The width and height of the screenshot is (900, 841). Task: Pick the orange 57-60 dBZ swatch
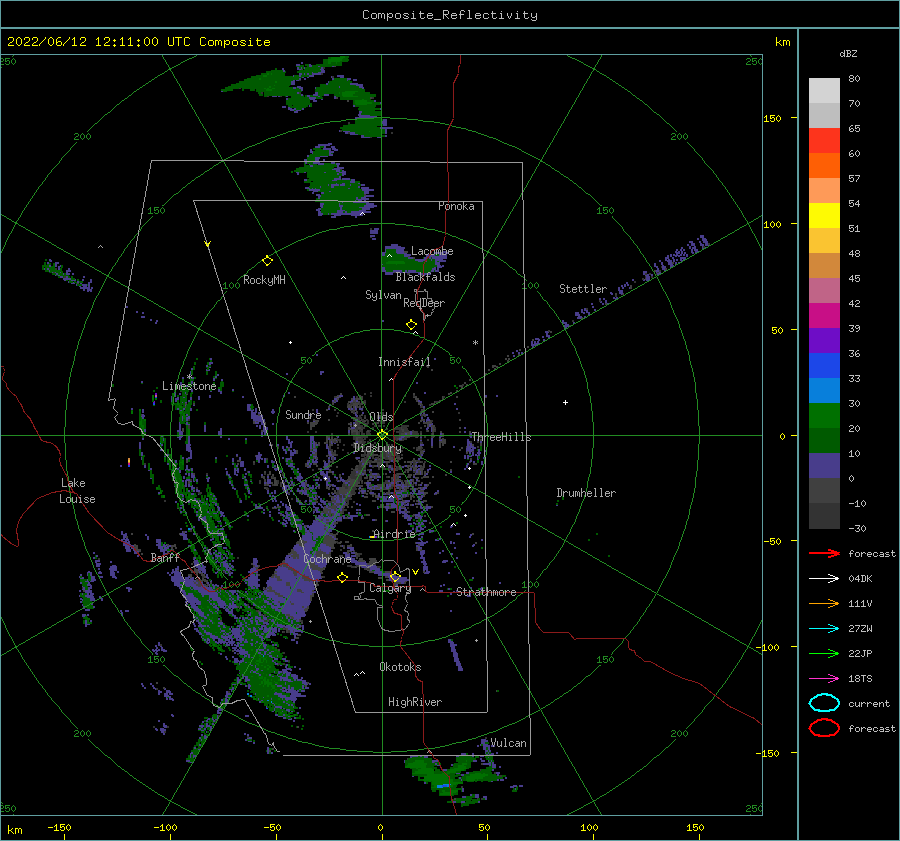coord(824,165)
